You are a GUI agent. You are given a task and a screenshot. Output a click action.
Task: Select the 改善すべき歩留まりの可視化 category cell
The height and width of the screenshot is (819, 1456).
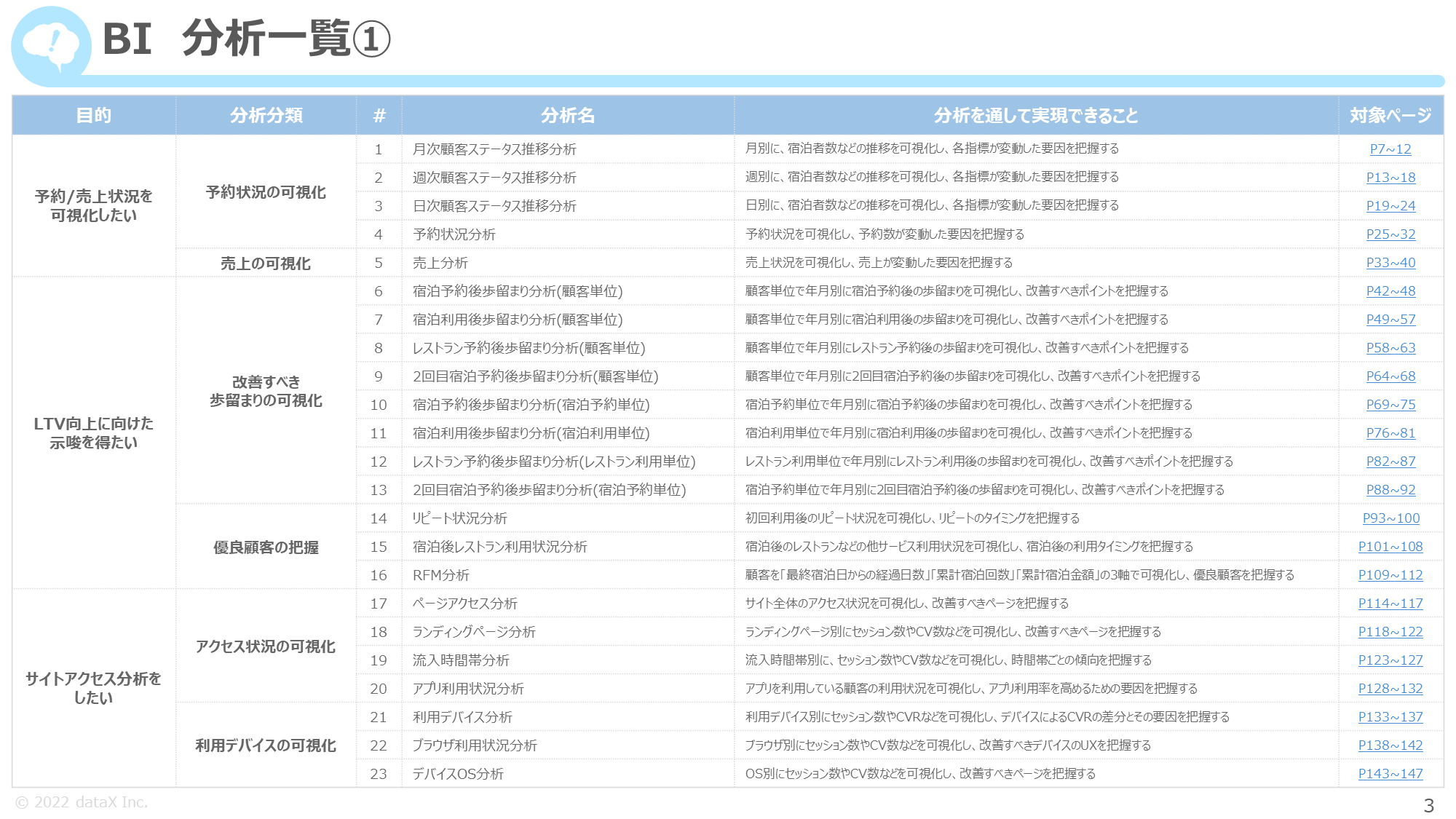[266, 391]
